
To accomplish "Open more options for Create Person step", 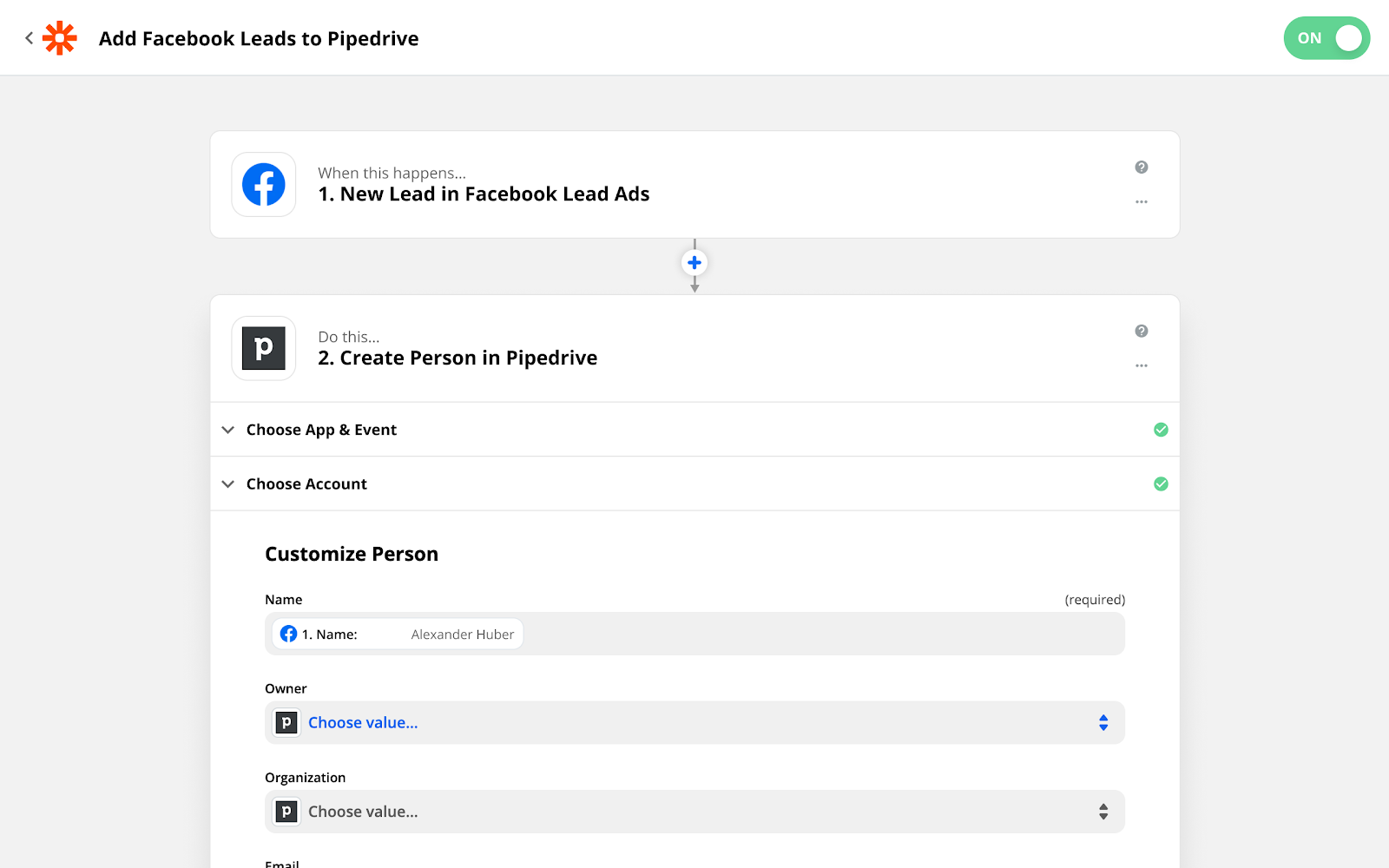I will click(1142, 365).
